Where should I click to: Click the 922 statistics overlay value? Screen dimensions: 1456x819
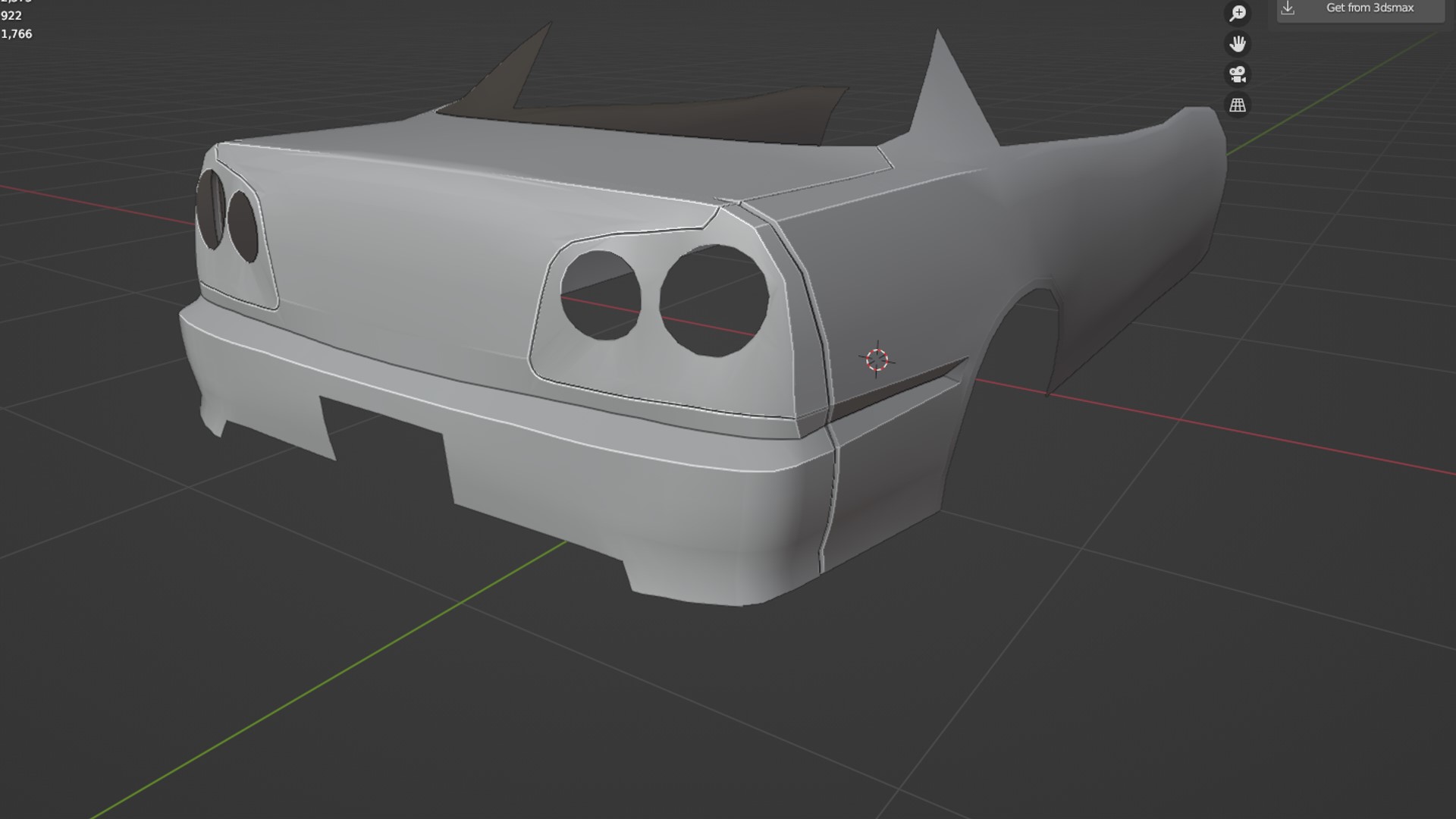click(11, 16)
